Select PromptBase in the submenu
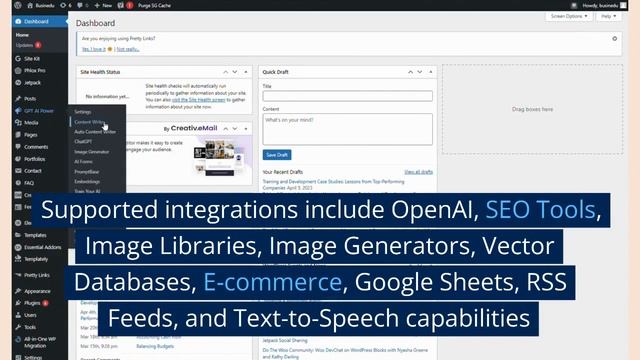Image resolution: width=640 pixels, height=360 pixels. [87, 172]
